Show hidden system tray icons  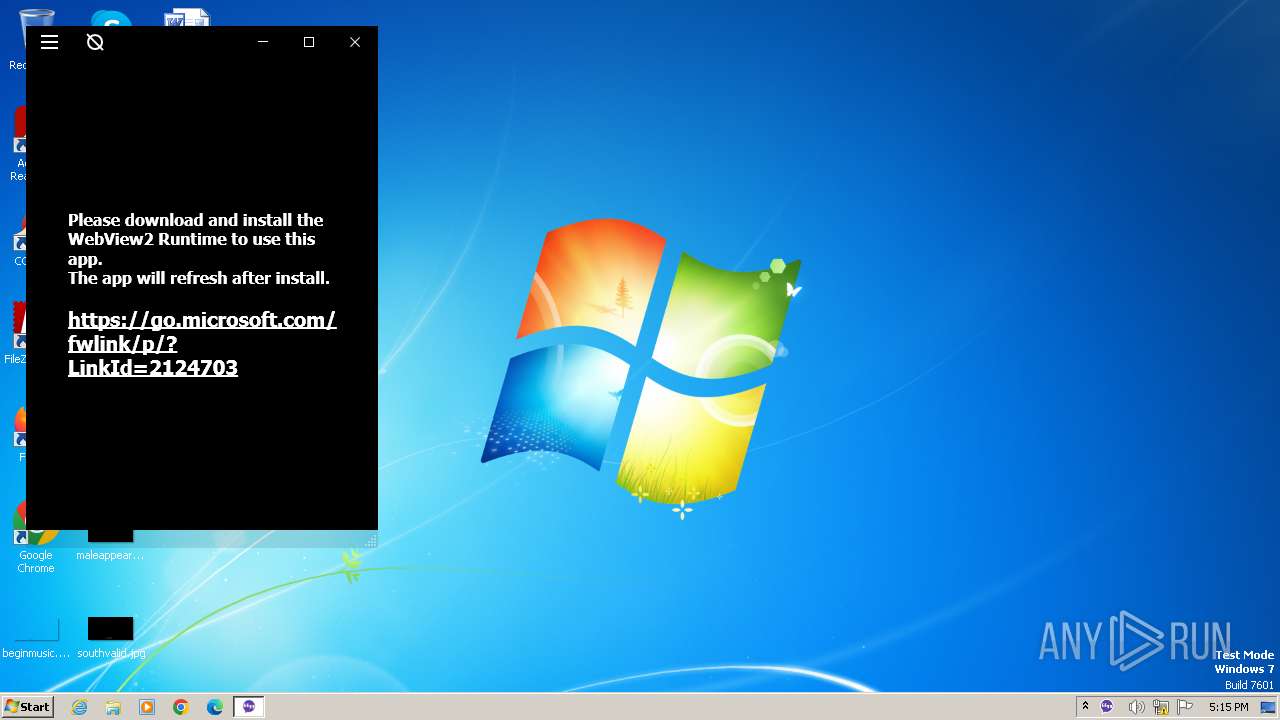click(1085, 707)
